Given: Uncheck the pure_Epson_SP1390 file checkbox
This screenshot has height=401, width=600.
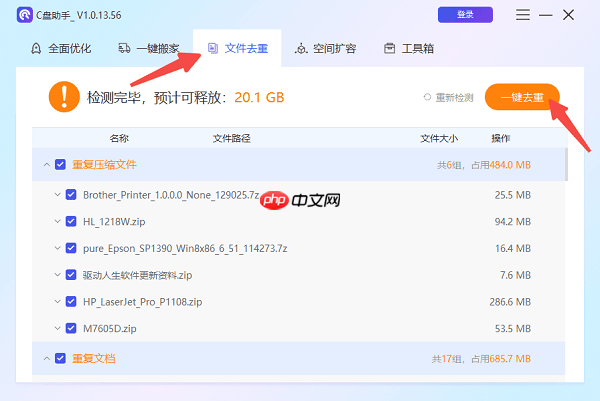Looking at the screenshot, I should pyautogui.click(x=71, y=248).
